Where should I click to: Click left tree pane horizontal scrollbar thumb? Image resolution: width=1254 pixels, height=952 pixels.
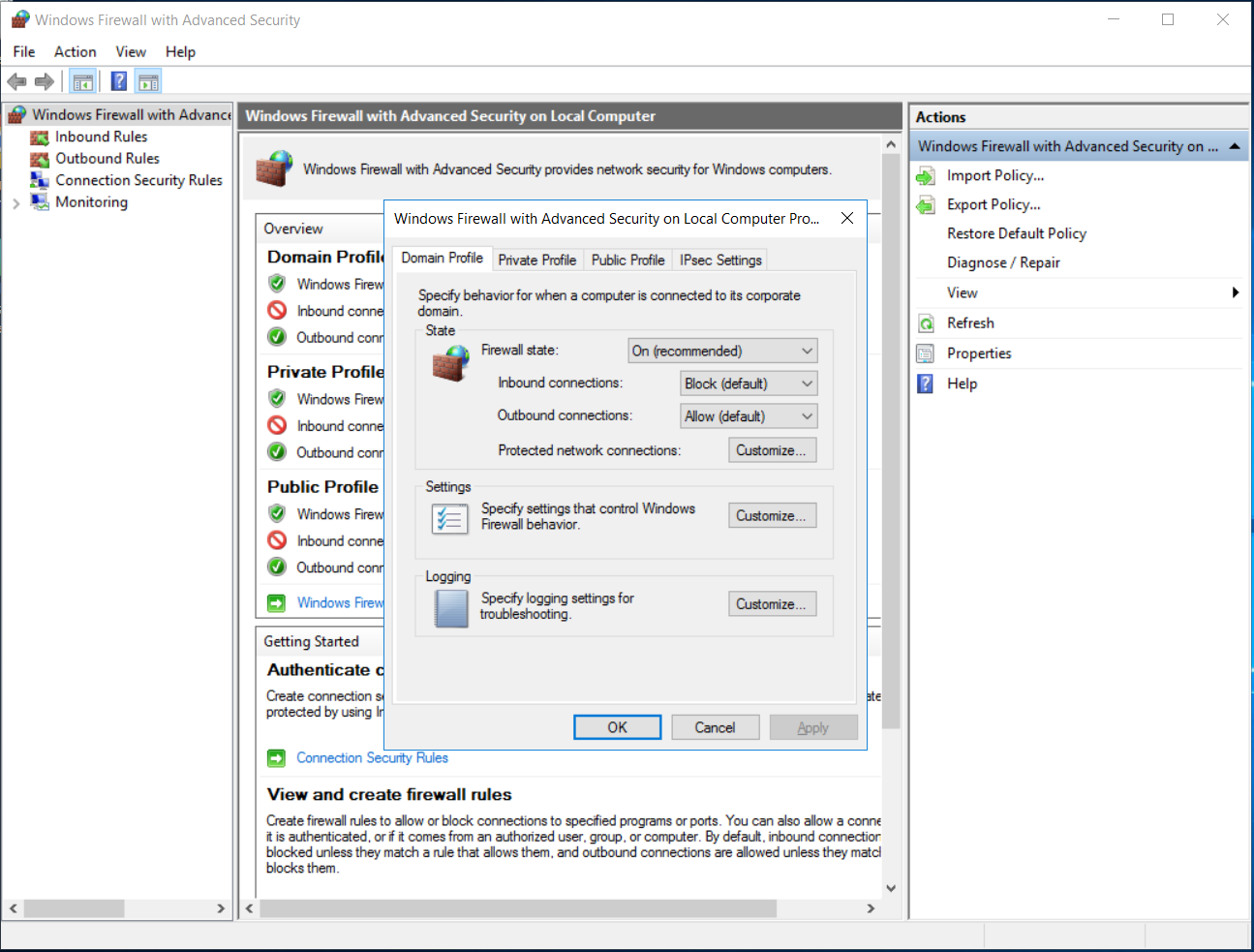tap(74, 908)
